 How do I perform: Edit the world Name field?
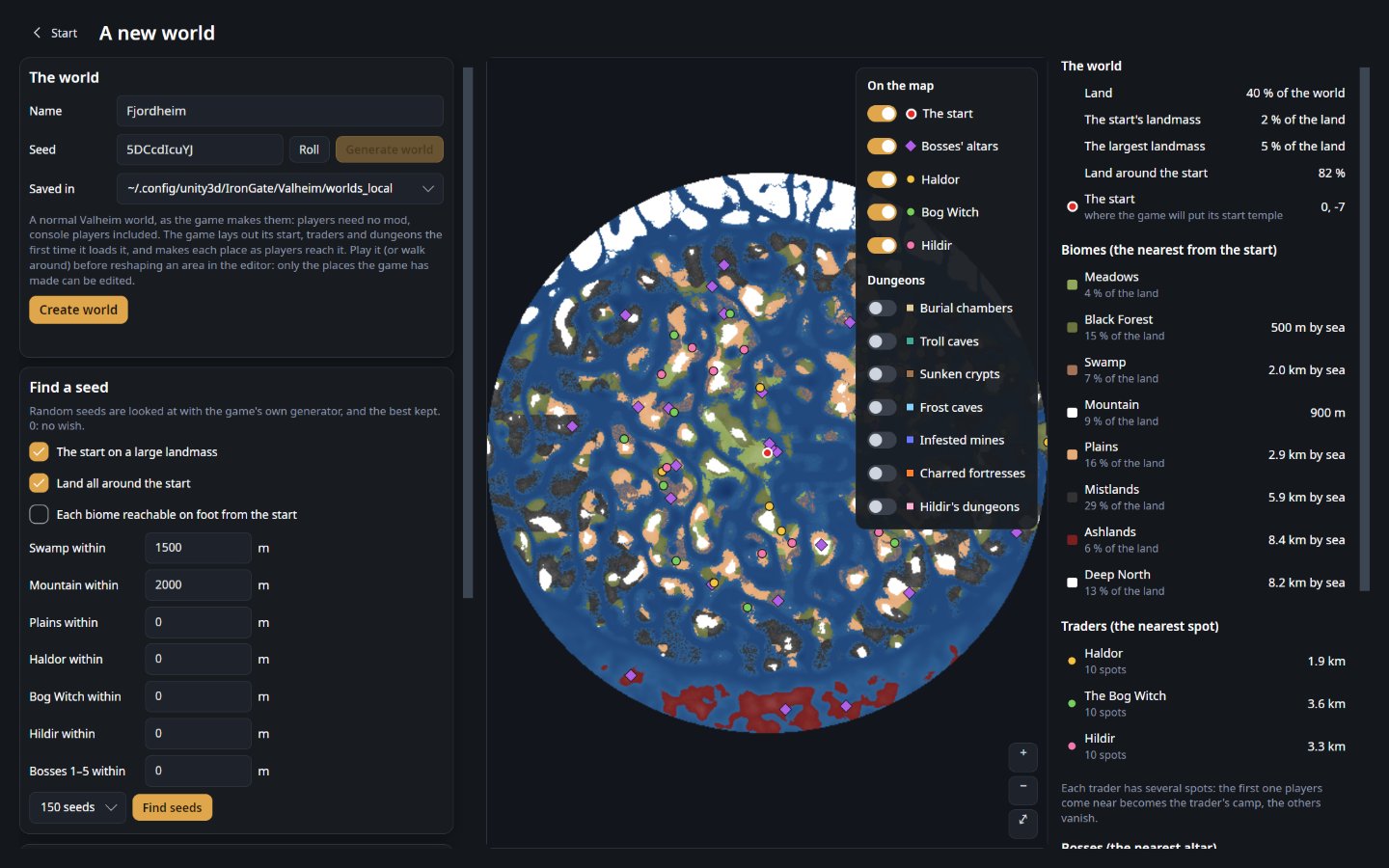pos(280,111)
